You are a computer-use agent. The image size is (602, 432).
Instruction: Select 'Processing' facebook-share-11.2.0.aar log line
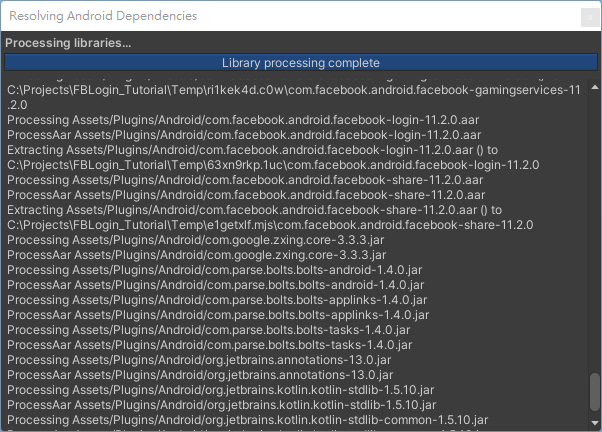(245, 180)
